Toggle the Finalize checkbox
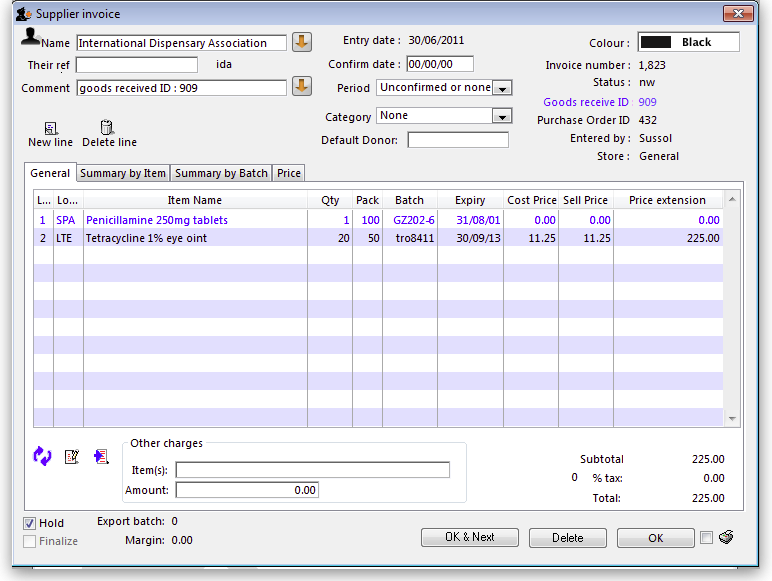The image size is (772, 581). (30, 541)
